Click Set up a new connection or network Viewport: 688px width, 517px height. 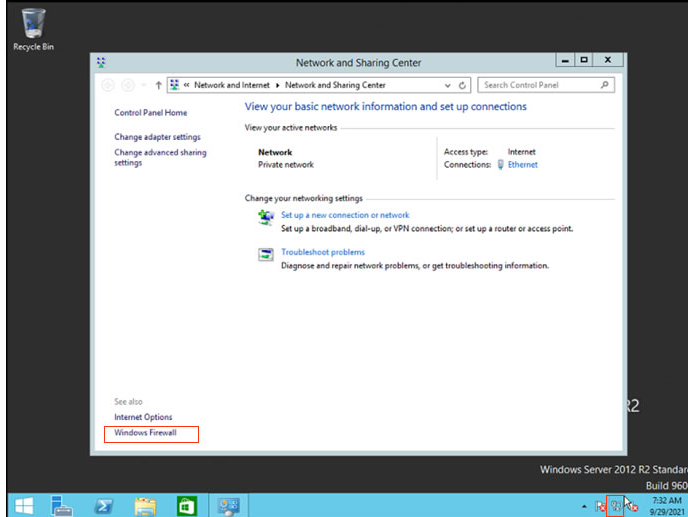[x=345, y=215]
